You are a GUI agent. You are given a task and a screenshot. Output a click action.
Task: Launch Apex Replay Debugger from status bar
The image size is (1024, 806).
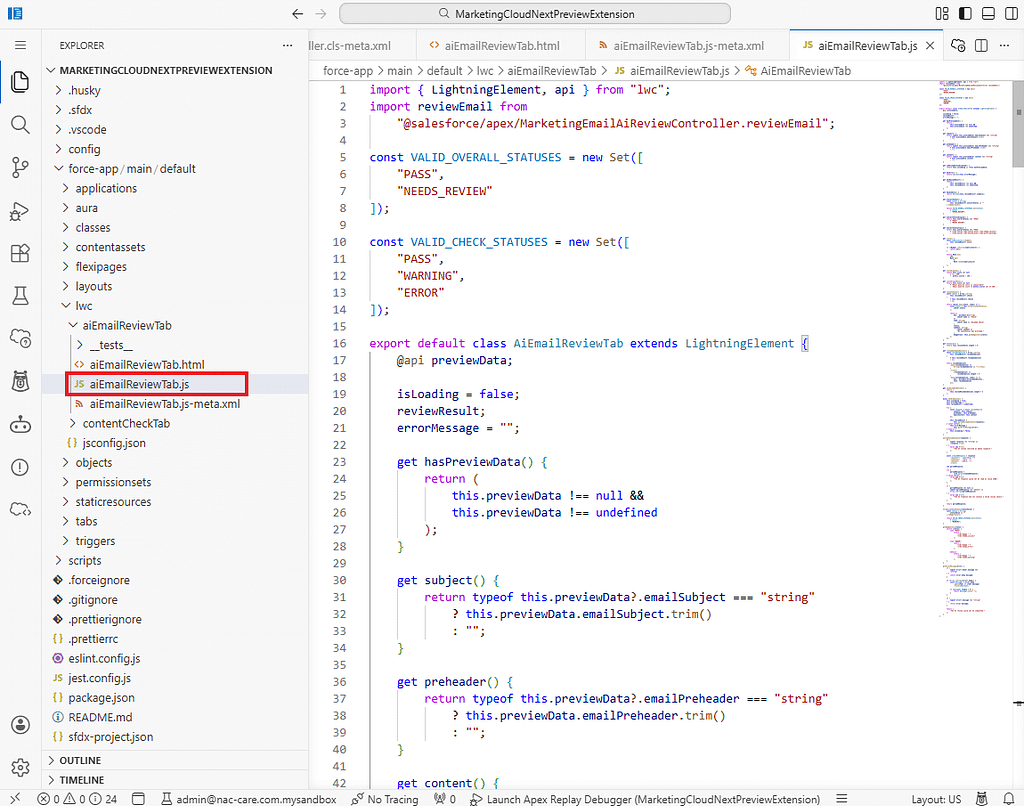645,799
